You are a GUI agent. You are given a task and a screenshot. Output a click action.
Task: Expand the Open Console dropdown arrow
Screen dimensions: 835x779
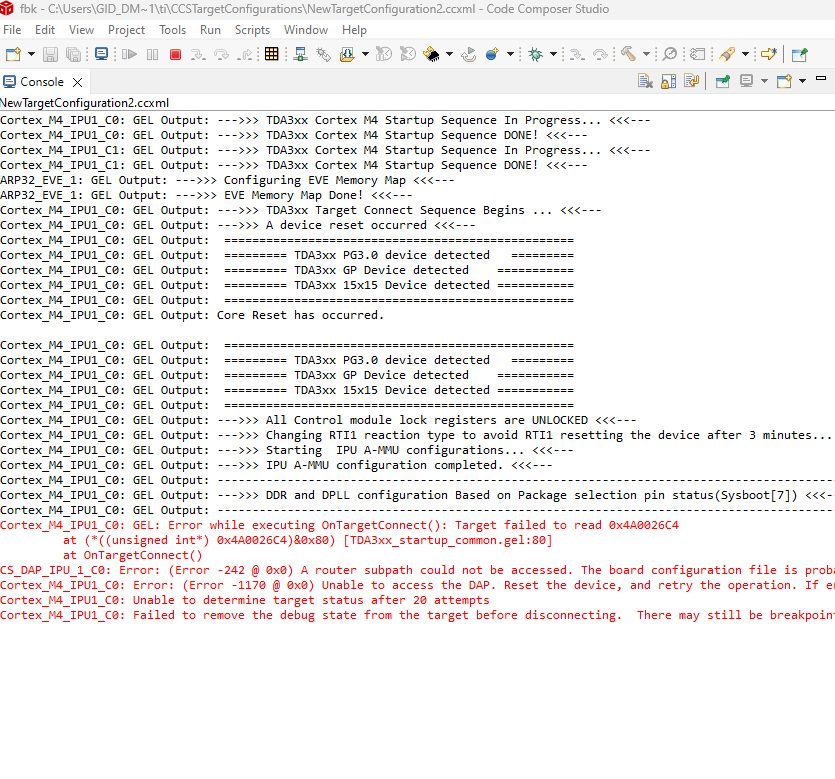[x=802, y=81]
